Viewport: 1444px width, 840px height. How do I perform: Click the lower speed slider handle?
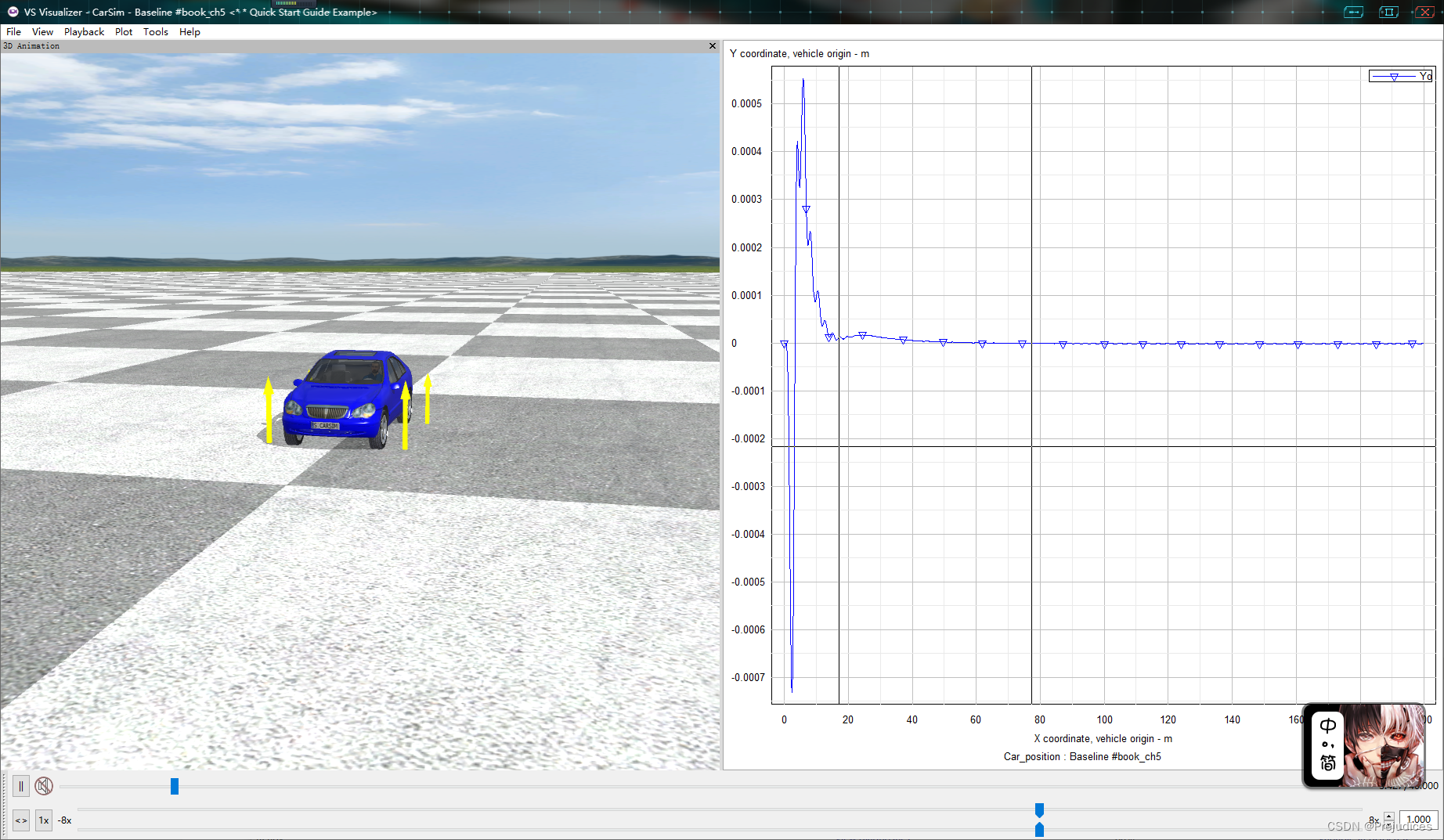1039,830
